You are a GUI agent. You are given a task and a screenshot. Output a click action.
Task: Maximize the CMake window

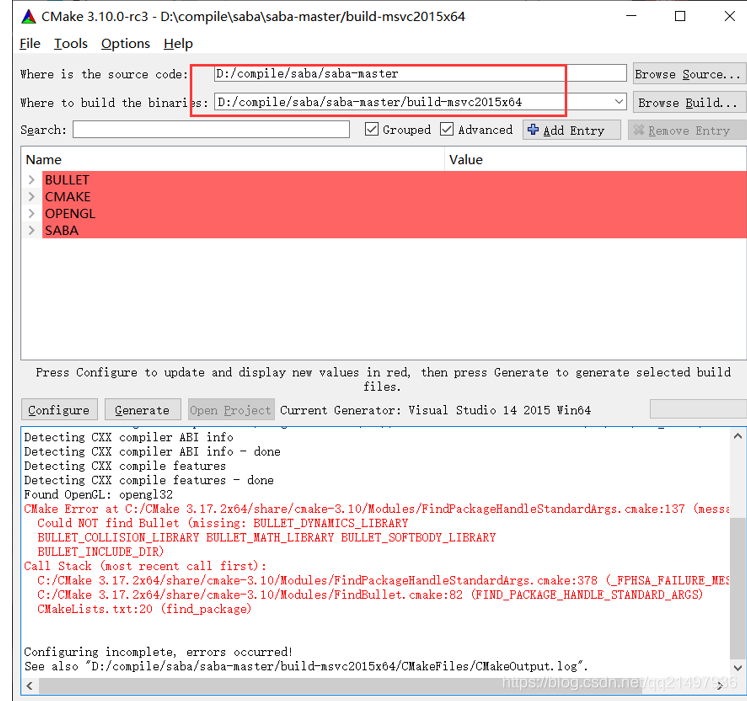(680, 16)
